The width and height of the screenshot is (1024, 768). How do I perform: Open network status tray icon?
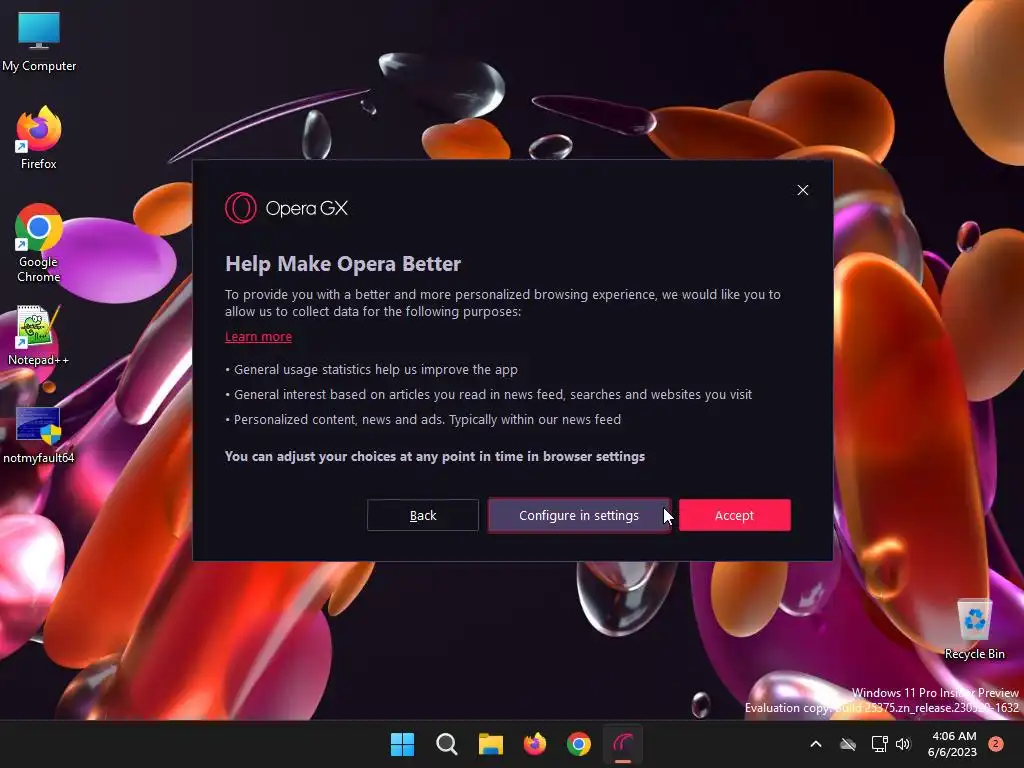[879, 744]
